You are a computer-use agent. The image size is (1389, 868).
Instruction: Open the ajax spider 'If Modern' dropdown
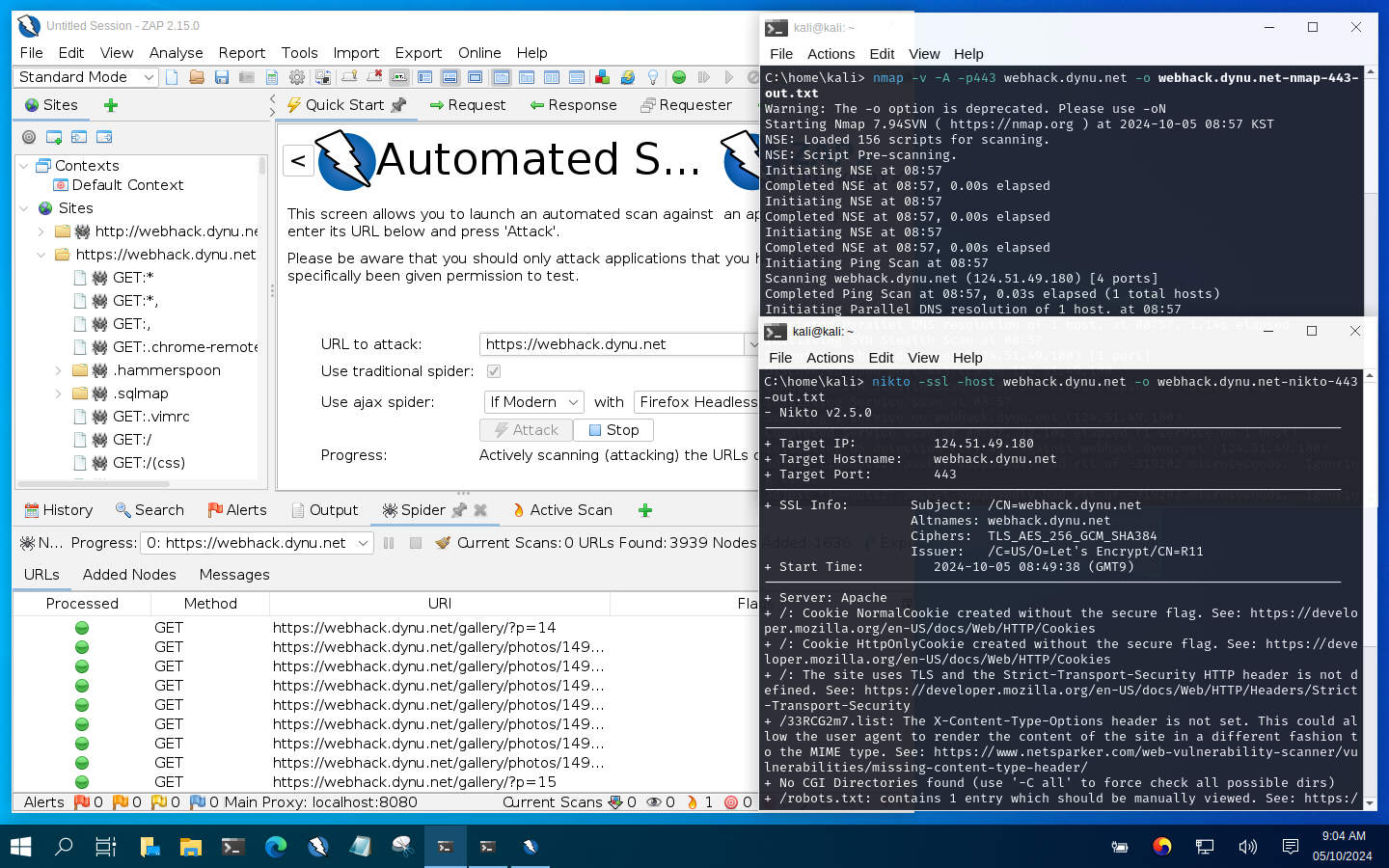(x=533, y=402)
